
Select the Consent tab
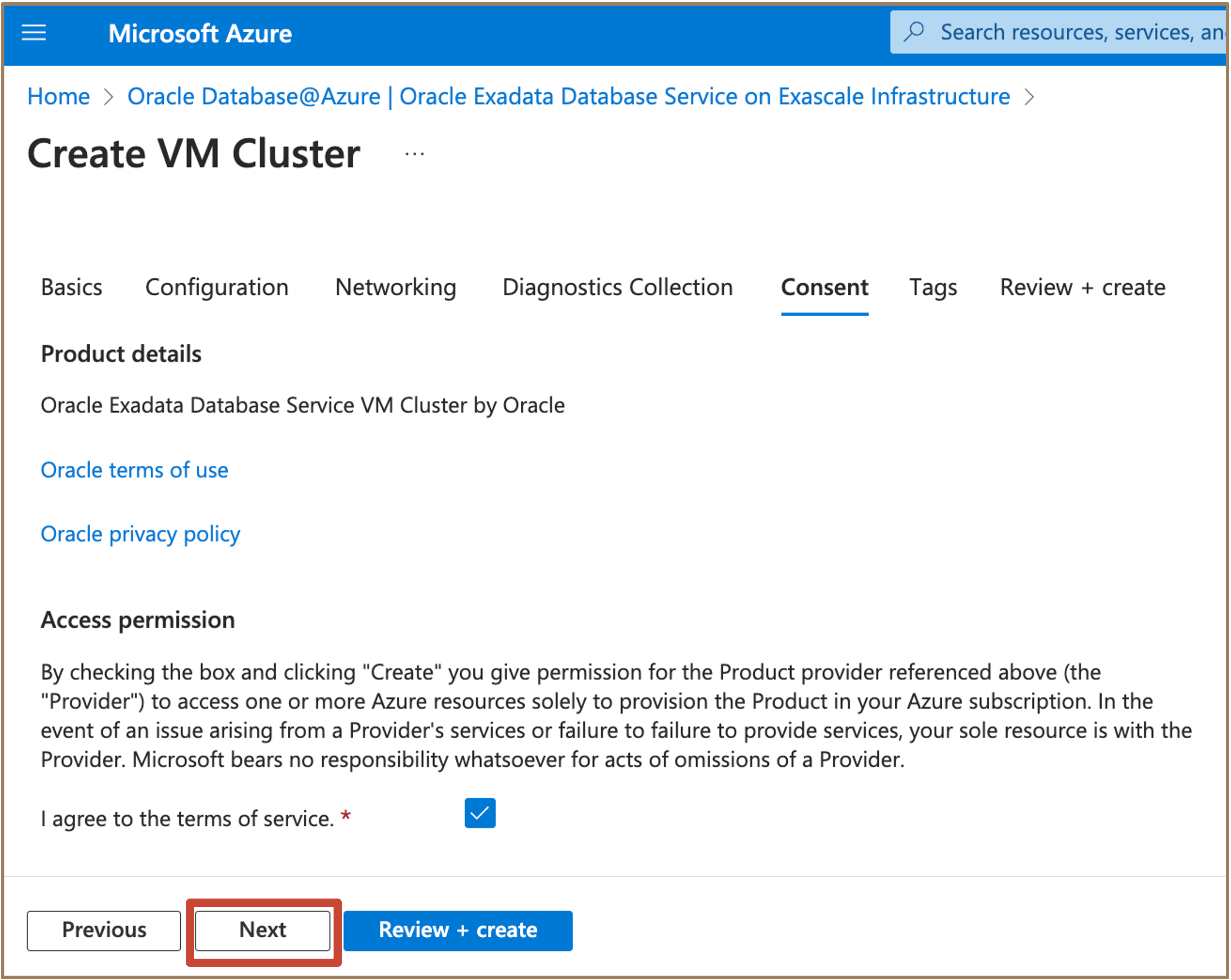pyautogui.click(x=824, y=287)
